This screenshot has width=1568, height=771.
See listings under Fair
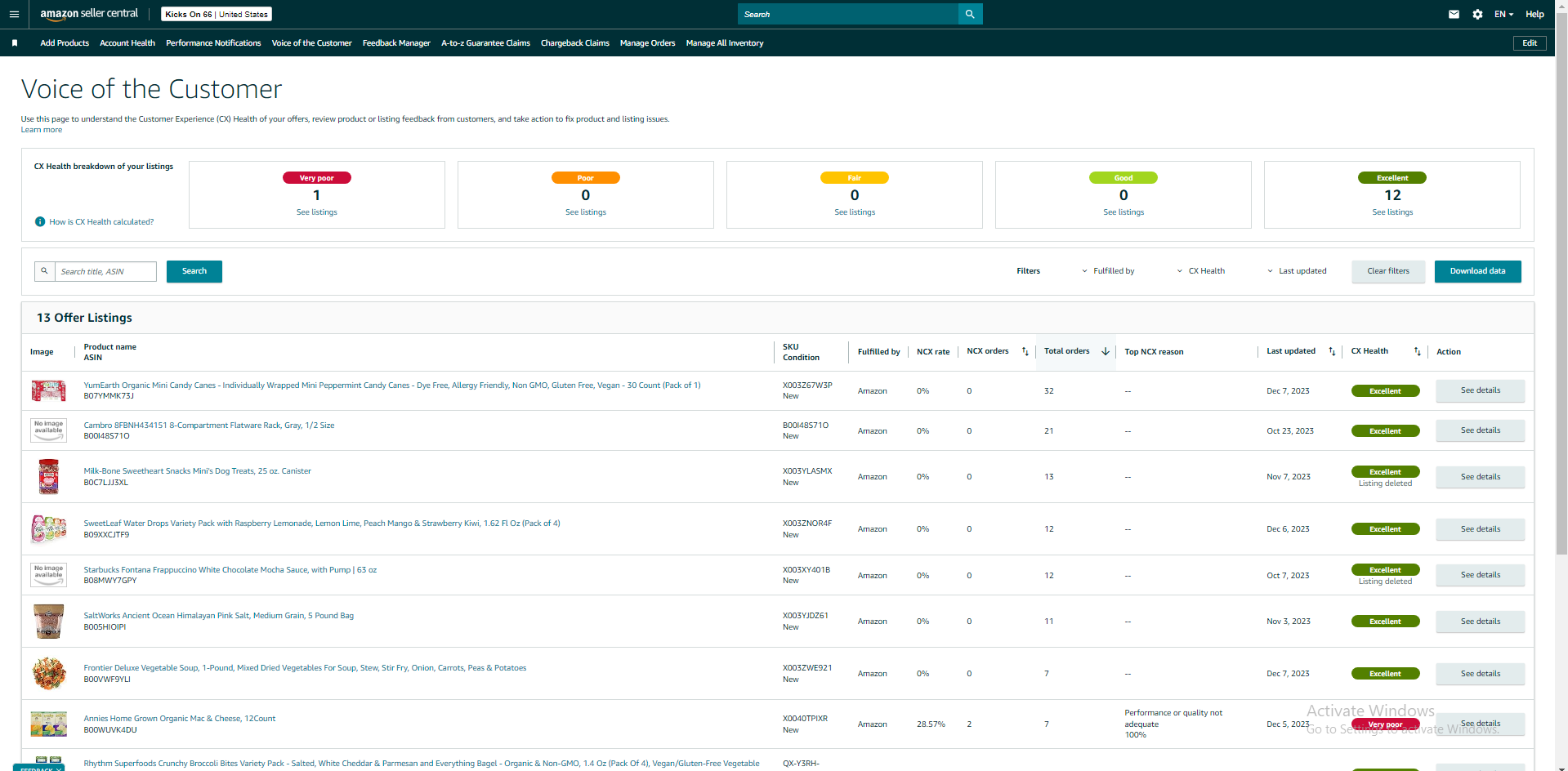pyautogui.click(x=855, y=212)
